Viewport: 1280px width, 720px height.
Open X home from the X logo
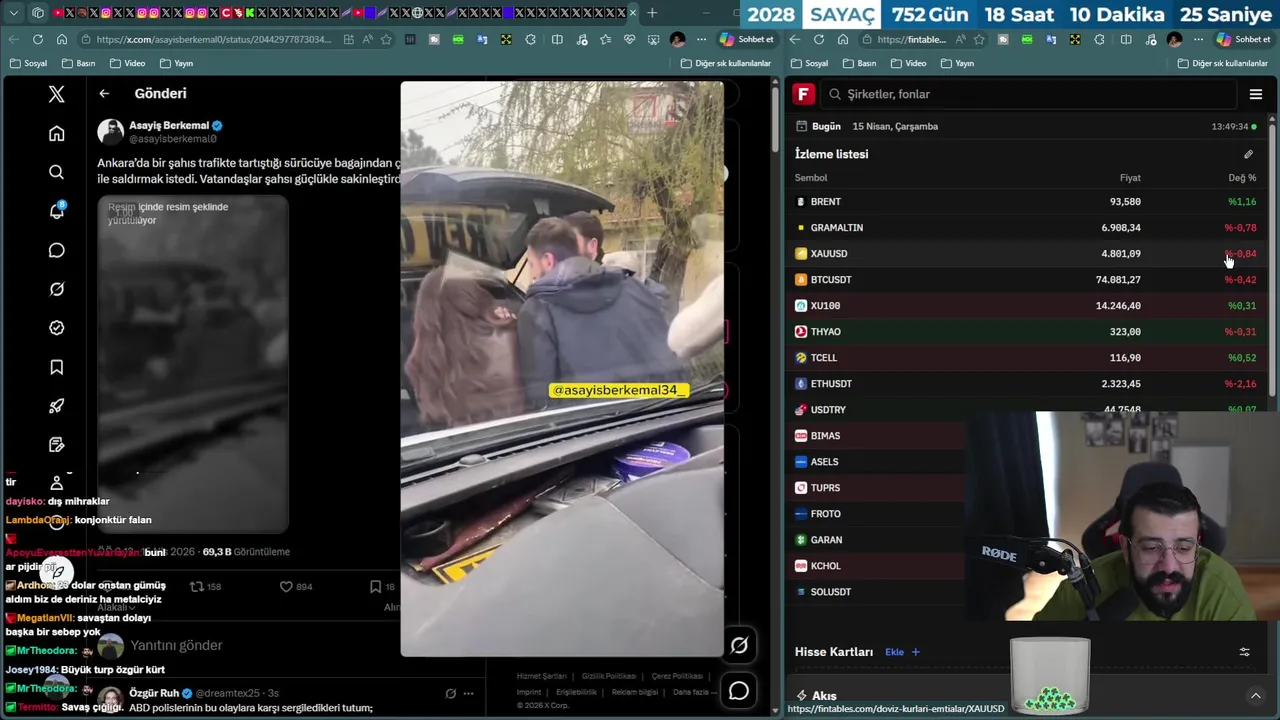(57, 94)
